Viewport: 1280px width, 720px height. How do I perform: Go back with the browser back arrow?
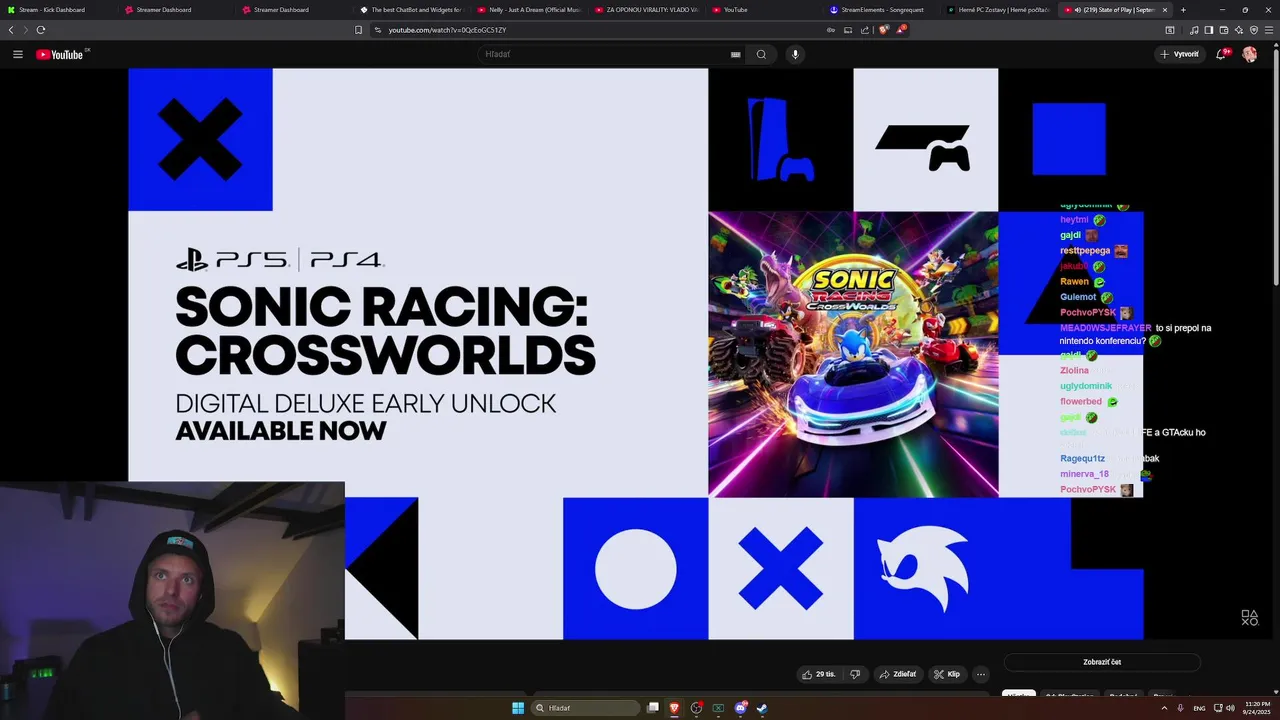11,30
